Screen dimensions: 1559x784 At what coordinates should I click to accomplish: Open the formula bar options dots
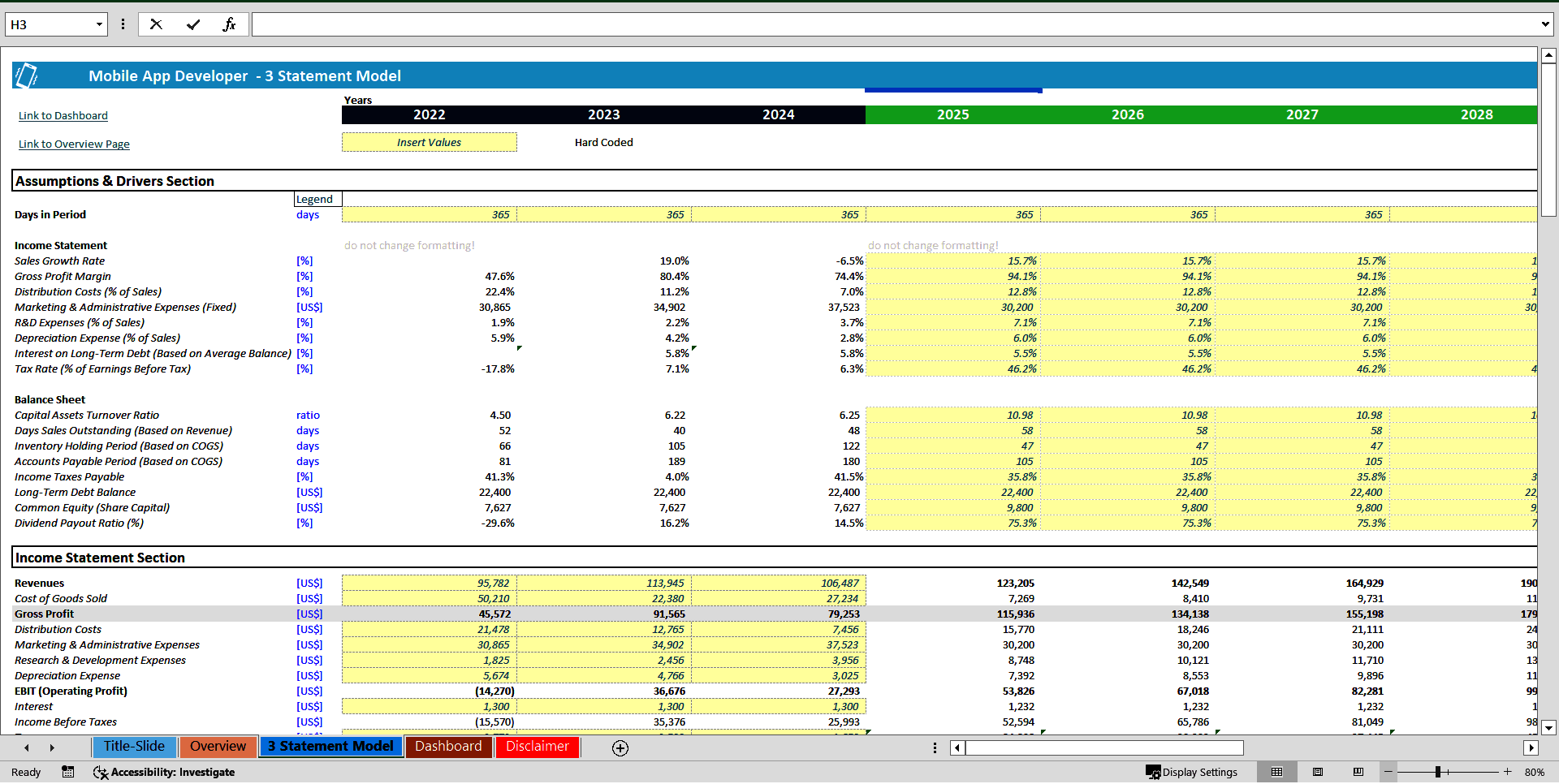123,24
